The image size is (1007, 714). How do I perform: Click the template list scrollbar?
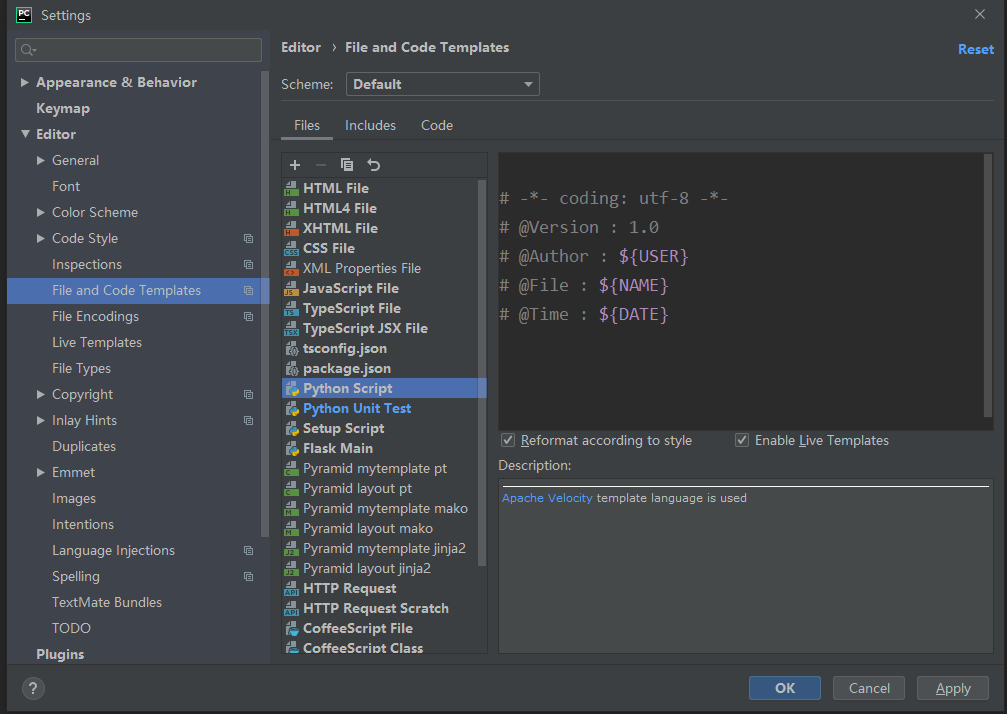click(x=482, y=372)
